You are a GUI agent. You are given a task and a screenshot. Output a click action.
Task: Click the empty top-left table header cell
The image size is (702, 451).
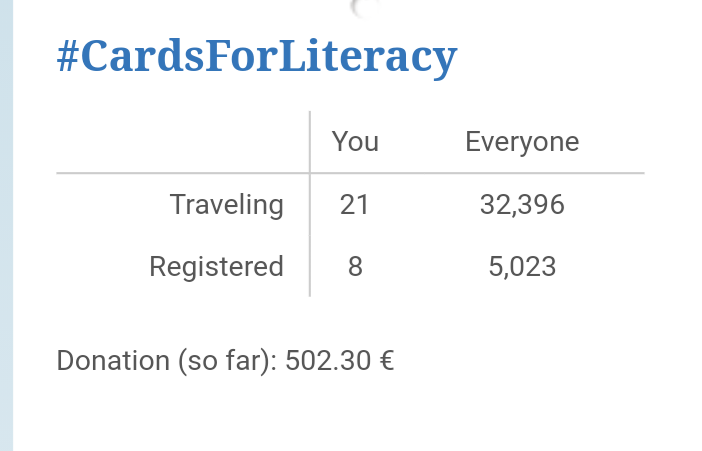click(x=183, y=142)
